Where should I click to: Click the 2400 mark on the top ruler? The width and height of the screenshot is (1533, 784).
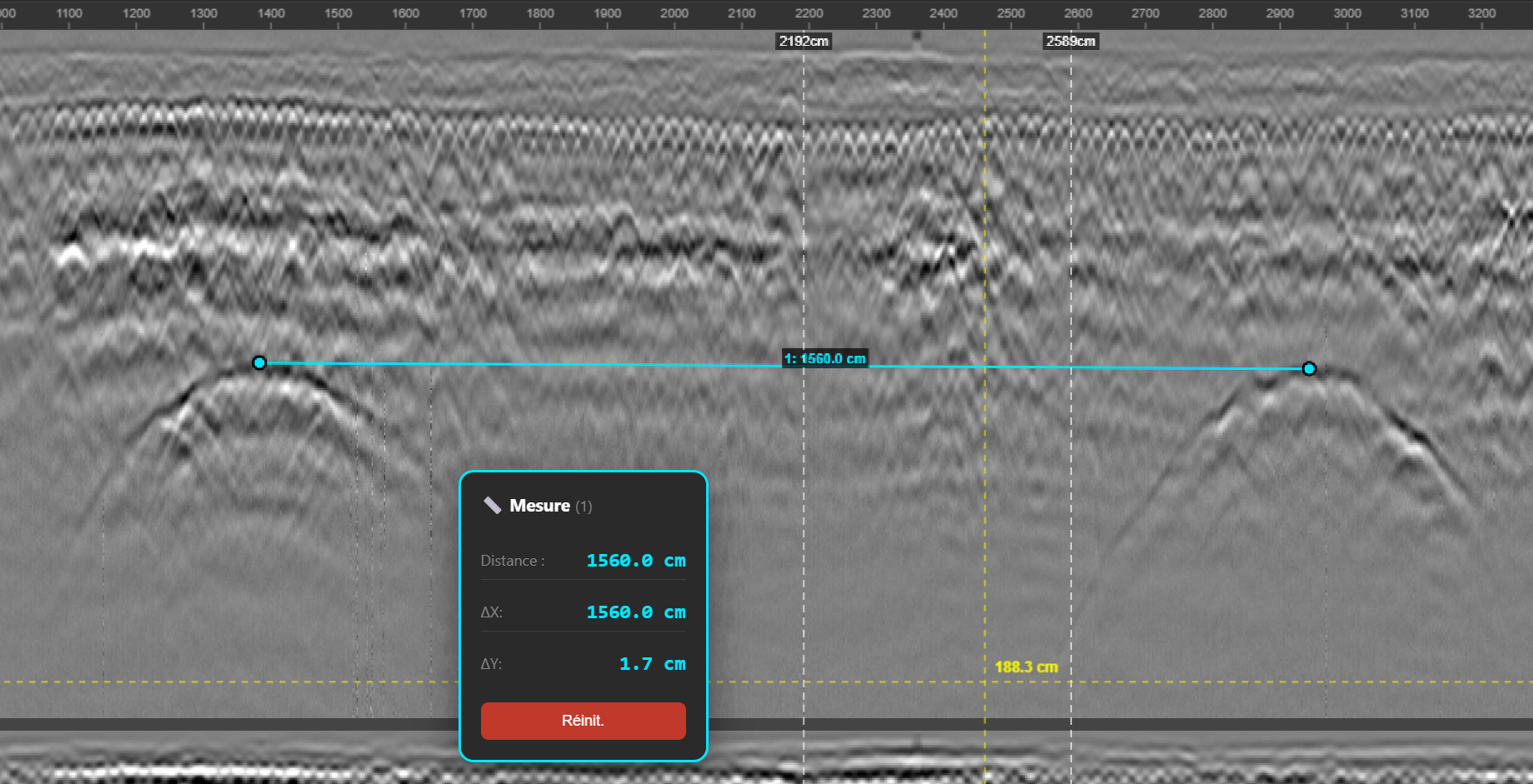coord(943,13)
